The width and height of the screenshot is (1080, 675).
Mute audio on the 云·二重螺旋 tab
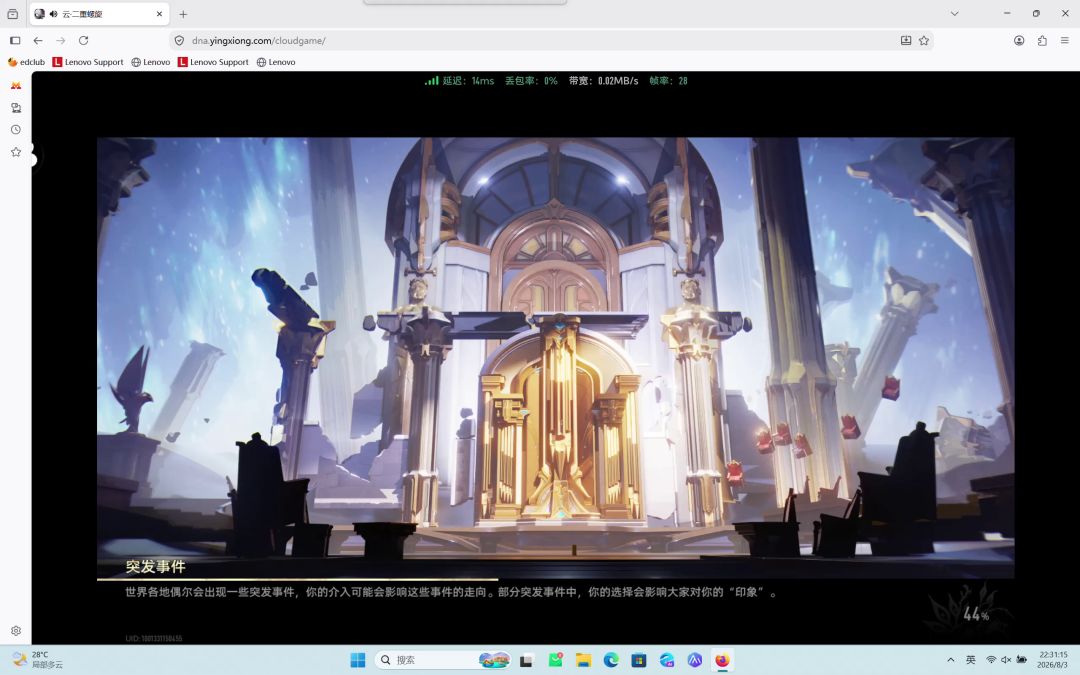[x=54, y=14]
